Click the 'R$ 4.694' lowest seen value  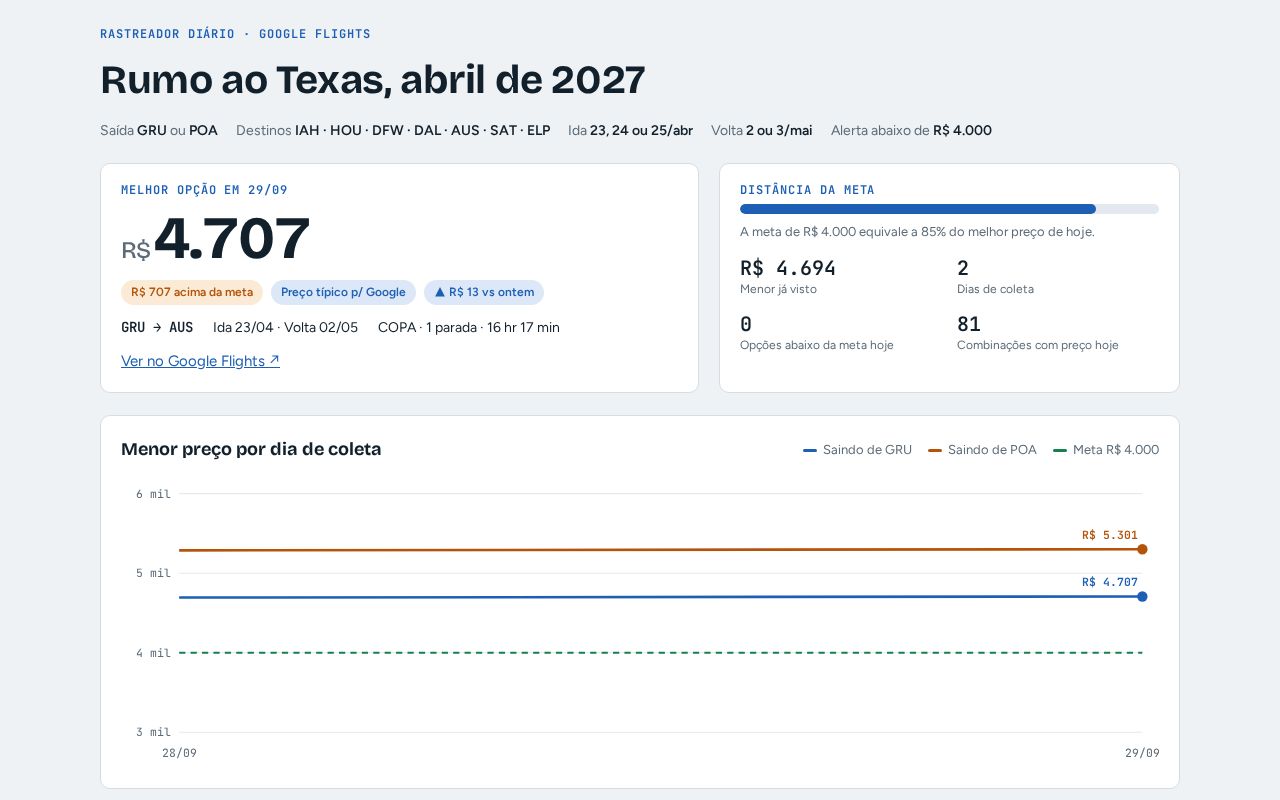coord(788,268)
